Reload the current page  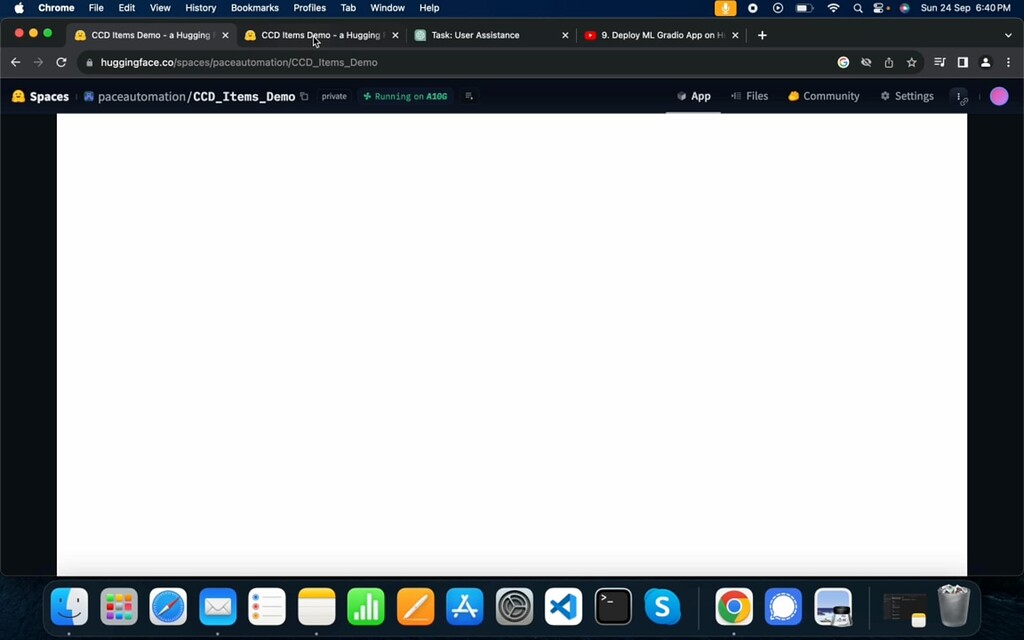tap(60, 62)
